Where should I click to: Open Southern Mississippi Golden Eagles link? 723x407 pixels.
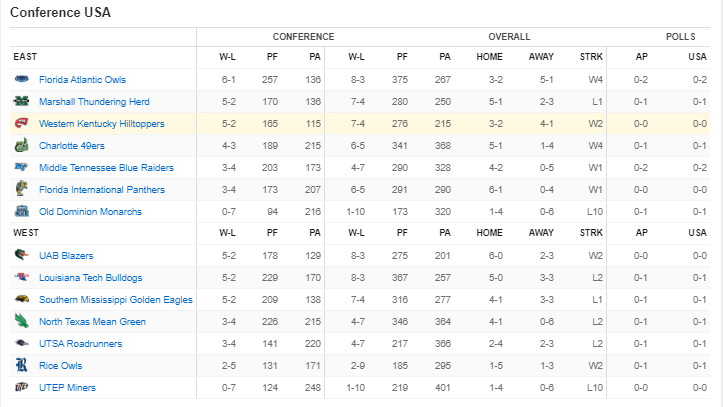116,300
